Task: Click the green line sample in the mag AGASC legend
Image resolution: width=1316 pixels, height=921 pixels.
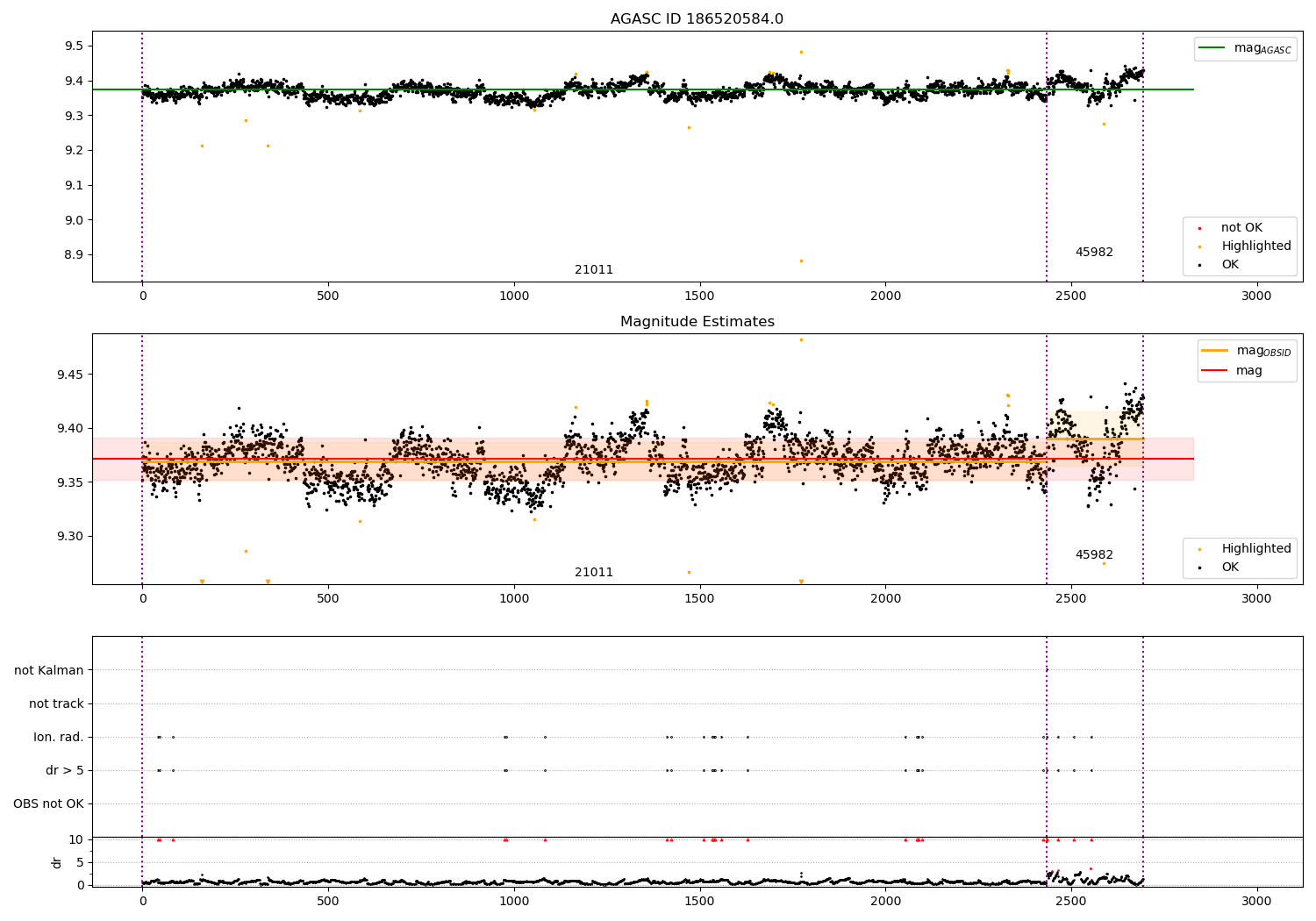Action: [x=1212, y=48]
